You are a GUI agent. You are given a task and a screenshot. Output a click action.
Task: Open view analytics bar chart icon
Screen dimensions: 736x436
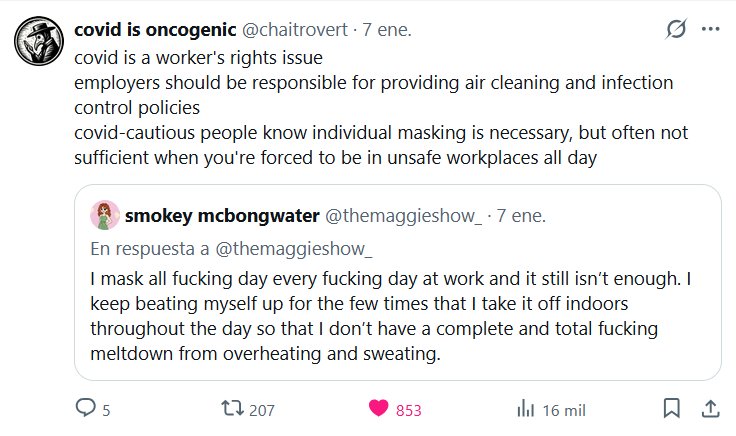525,408
